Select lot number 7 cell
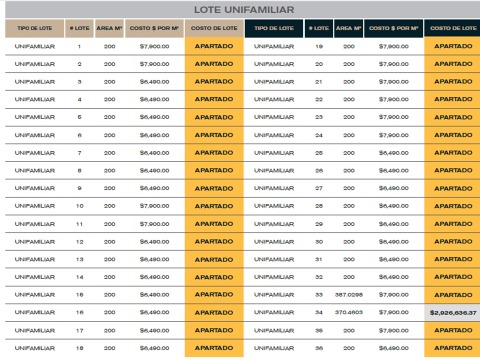The height and width of the screenshot is (360, 480). point(79,153)
